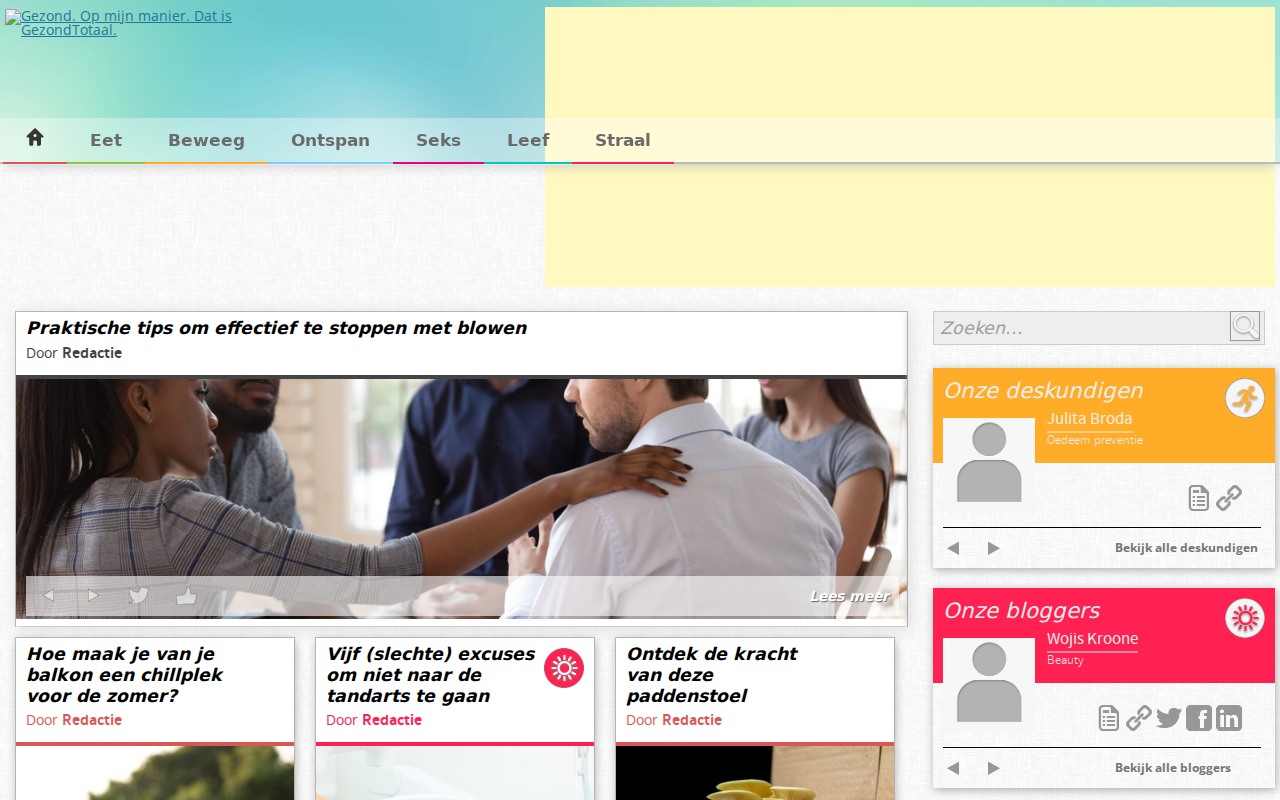The width and height of the screenshot is (1280, 800).
Task: Open Wojis Kroone's LinkedIn icon
Action: [x=1229, y=718]
